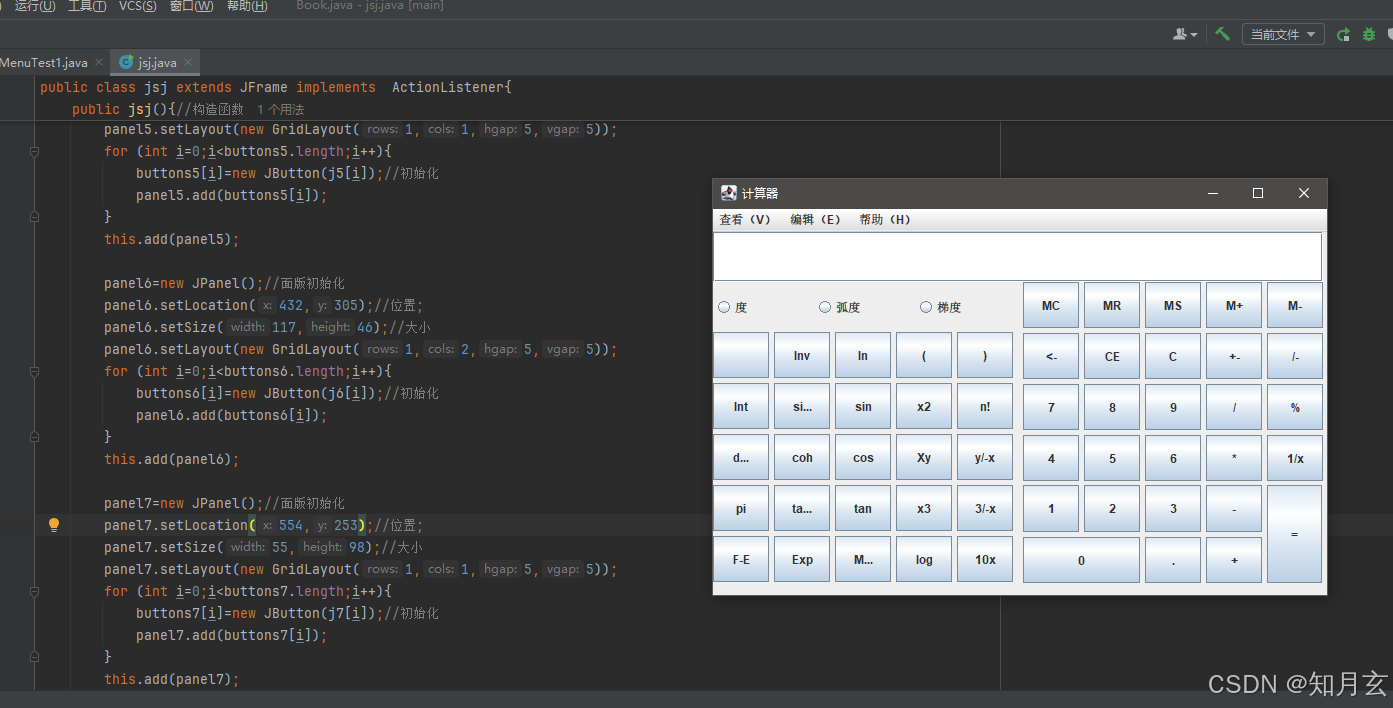
Task: Open the VCS(S) menu in the IDE
Action: click(x=137, y=6)
